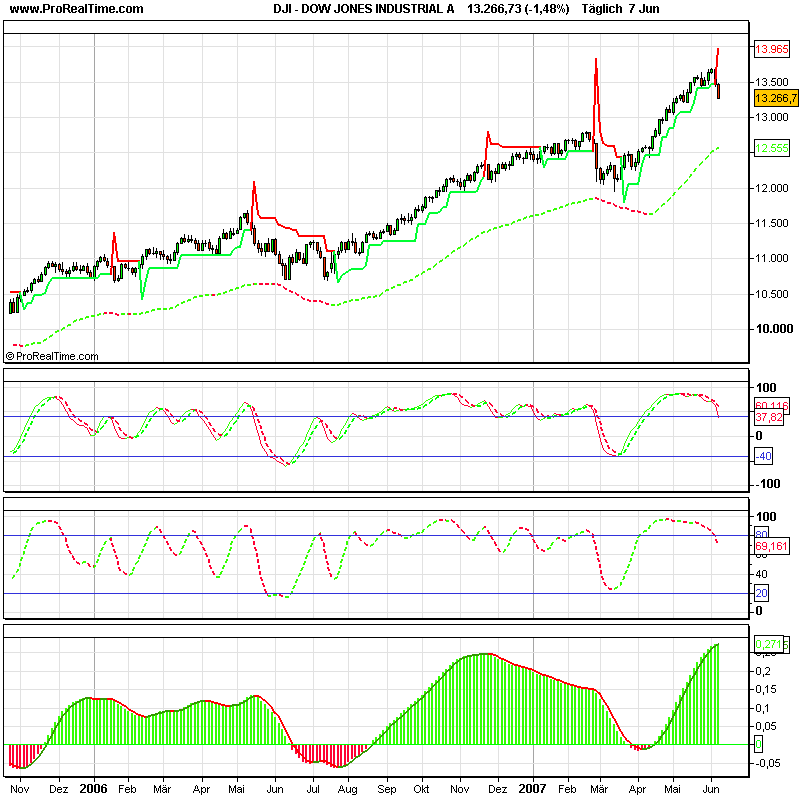This screenshot has width=800, height=800.
Task: Click the 2007 year label on time axis
Action: pyautogui.click(x=532, y=789)
